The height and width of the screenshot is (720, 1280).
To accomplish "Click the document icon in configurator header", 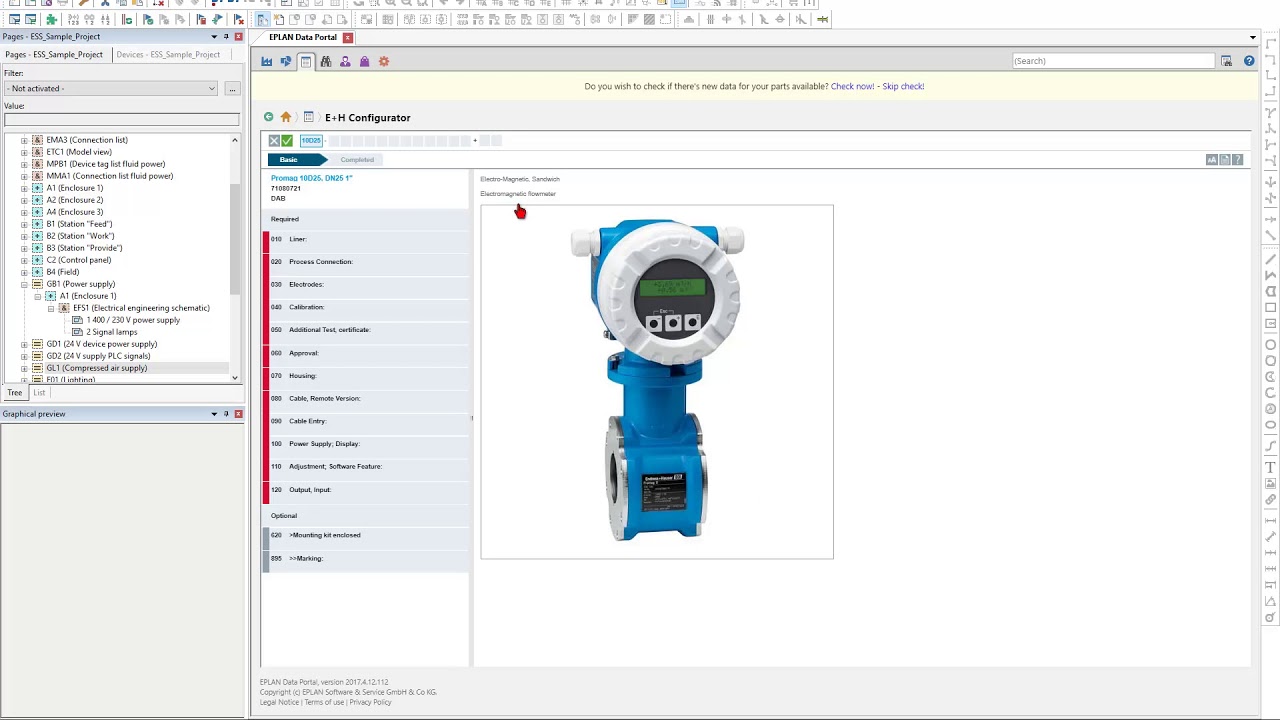I will (1224, 160).
